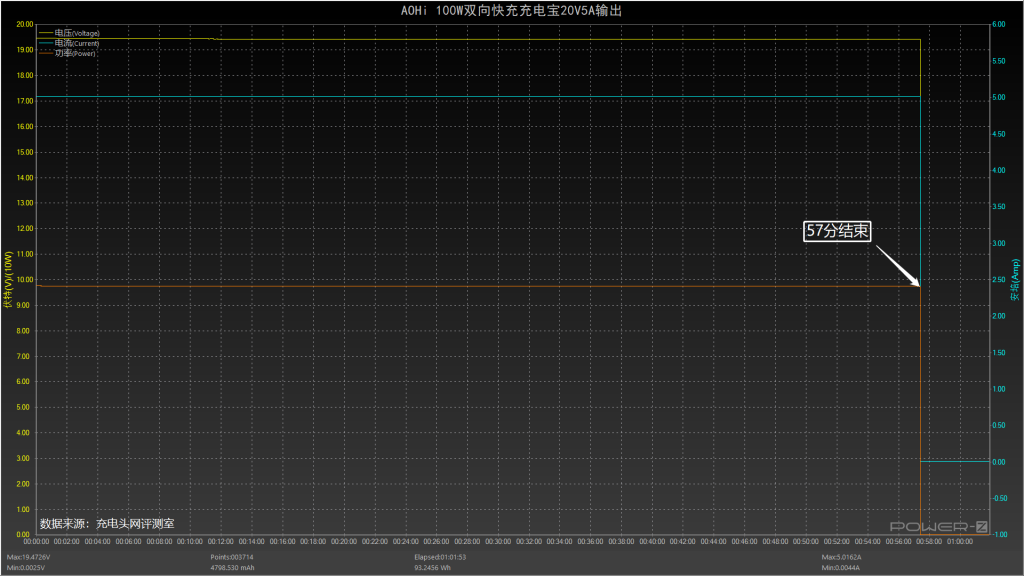Click the 0.00 tick on the Amp axis

[x=999, y=462]
